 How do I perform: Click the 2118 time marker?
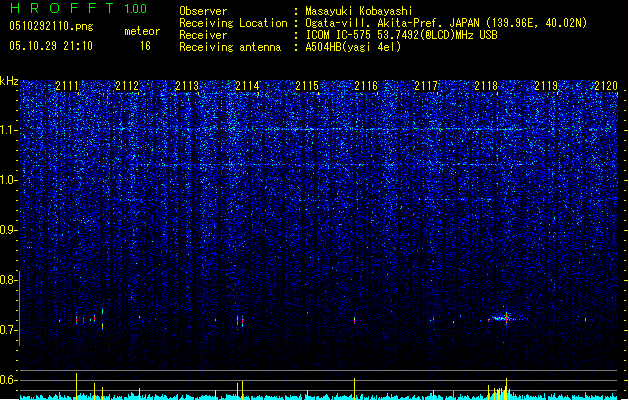[486, 86]
